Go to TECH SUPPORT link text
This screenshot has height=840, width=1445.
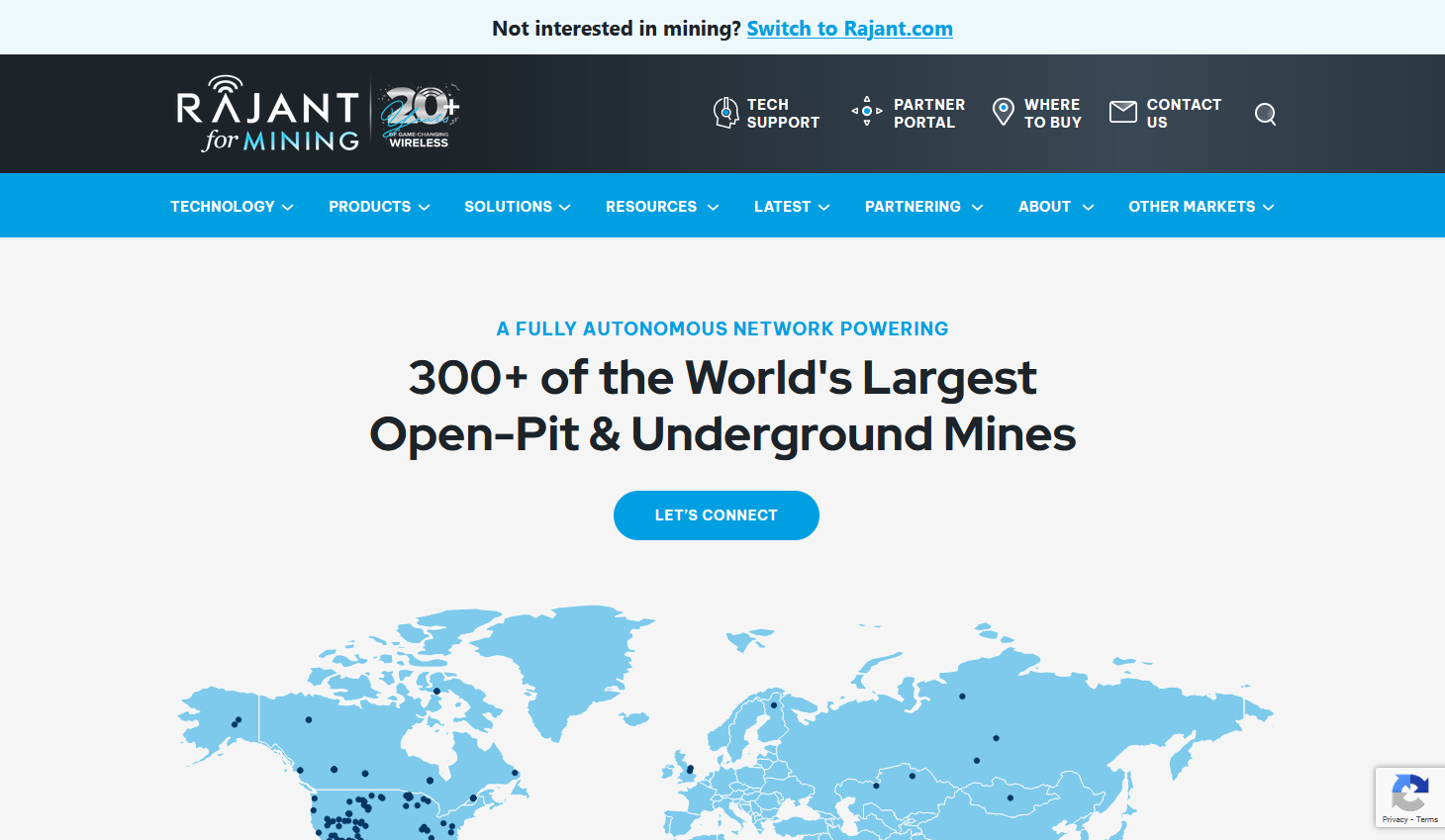783,113
